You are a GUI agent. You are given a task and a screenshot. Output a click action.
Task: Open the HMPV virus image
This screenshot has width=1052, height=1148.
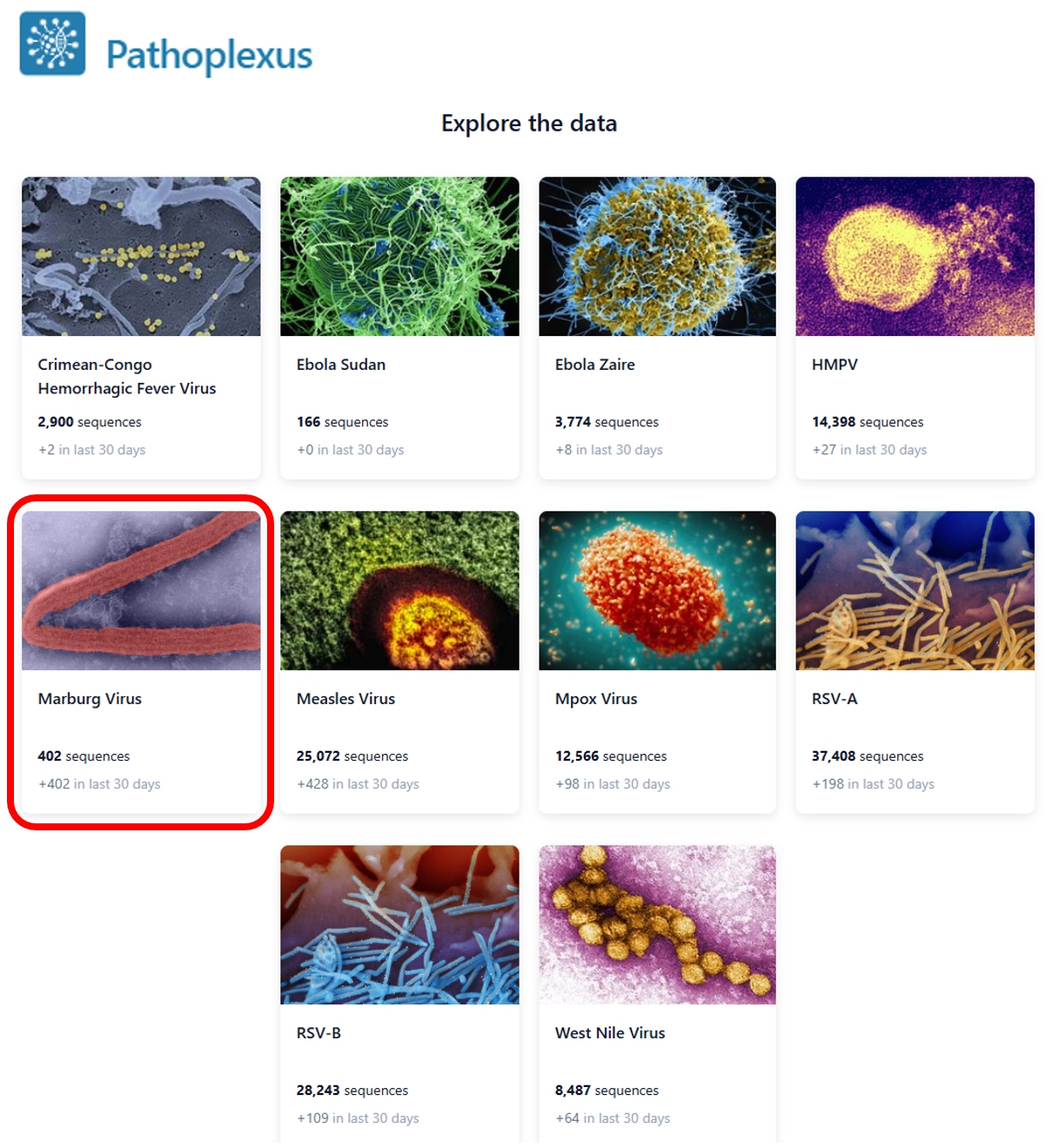click(x=915, y=257)
